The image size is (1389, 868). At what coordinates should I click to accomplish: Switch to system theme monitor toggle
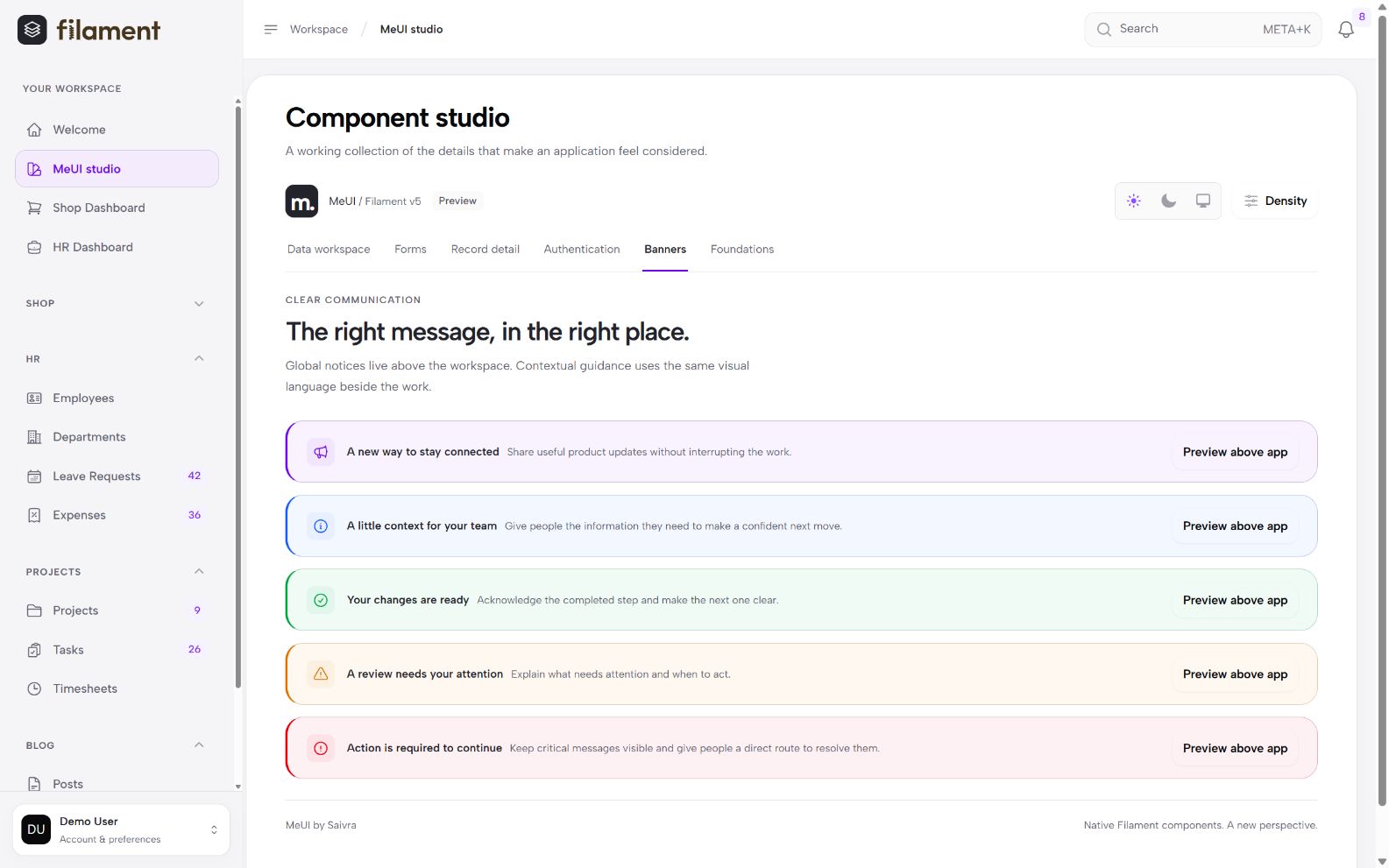coord(1203,201)
